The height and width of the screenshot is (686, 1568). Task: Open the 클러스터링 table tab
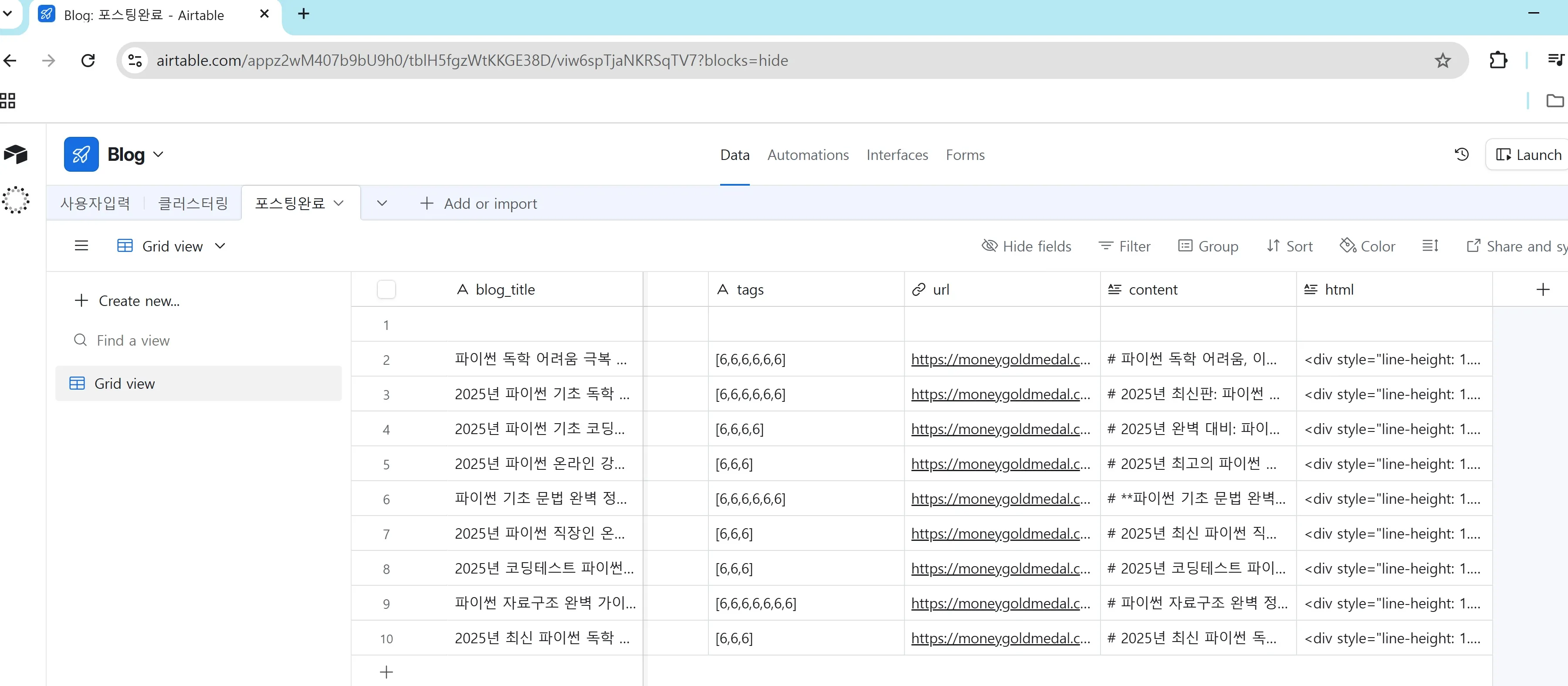[192, 203]
